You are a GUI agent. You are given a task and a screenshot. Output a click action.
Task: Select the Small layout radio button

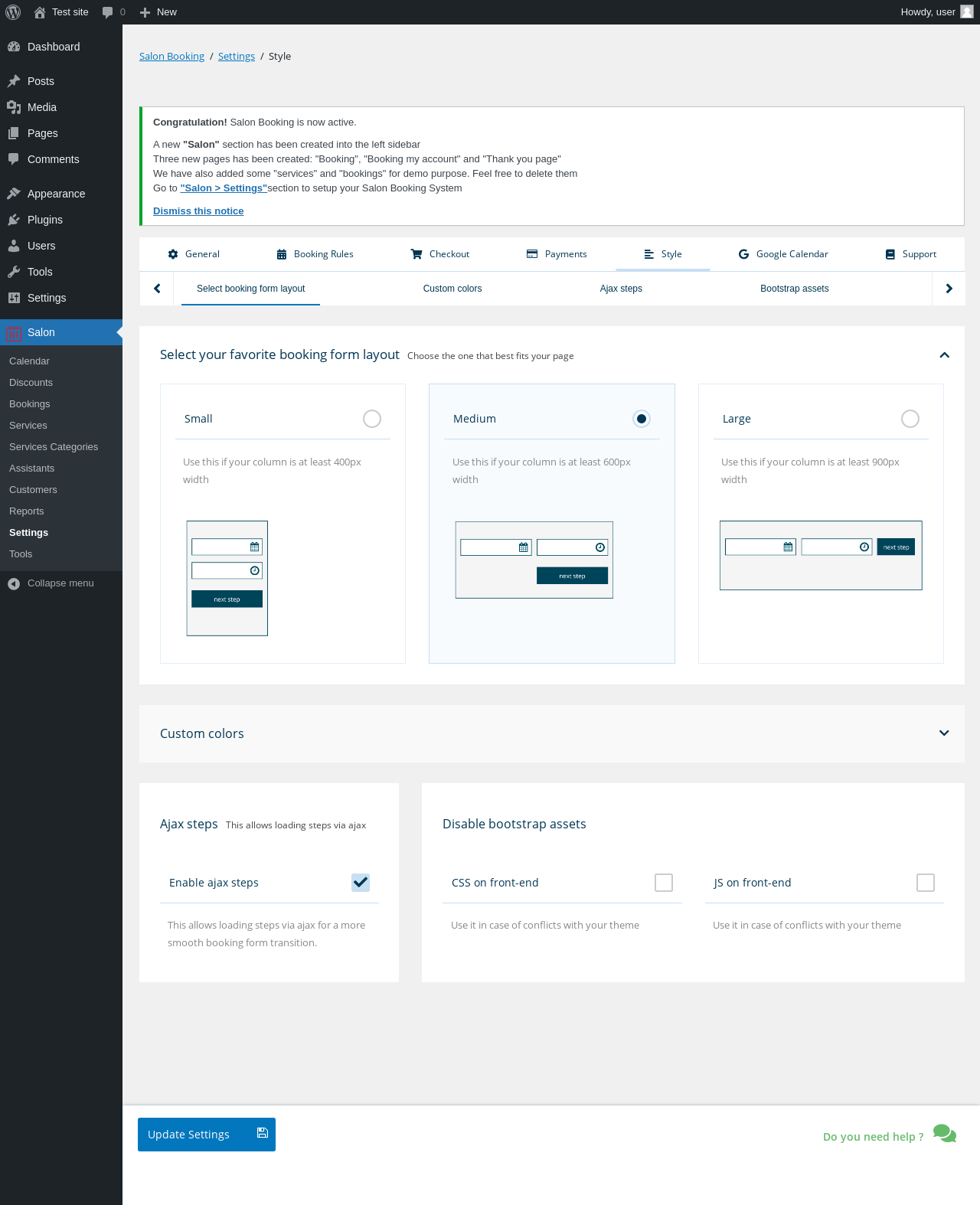point(372,419)
